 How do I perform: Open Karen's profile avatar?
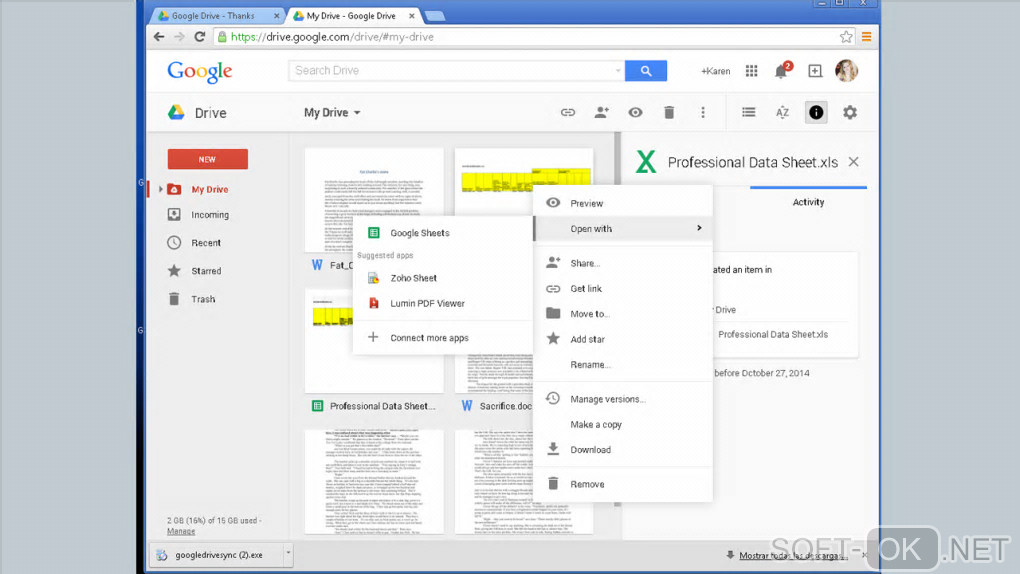click(846, 70)
